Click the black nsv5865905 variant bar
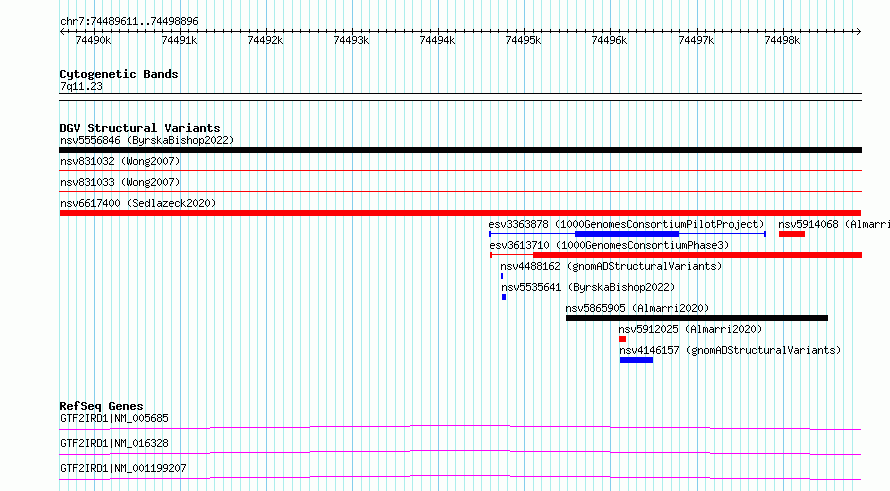The image size is (890, 491). [x=697, y=318]
